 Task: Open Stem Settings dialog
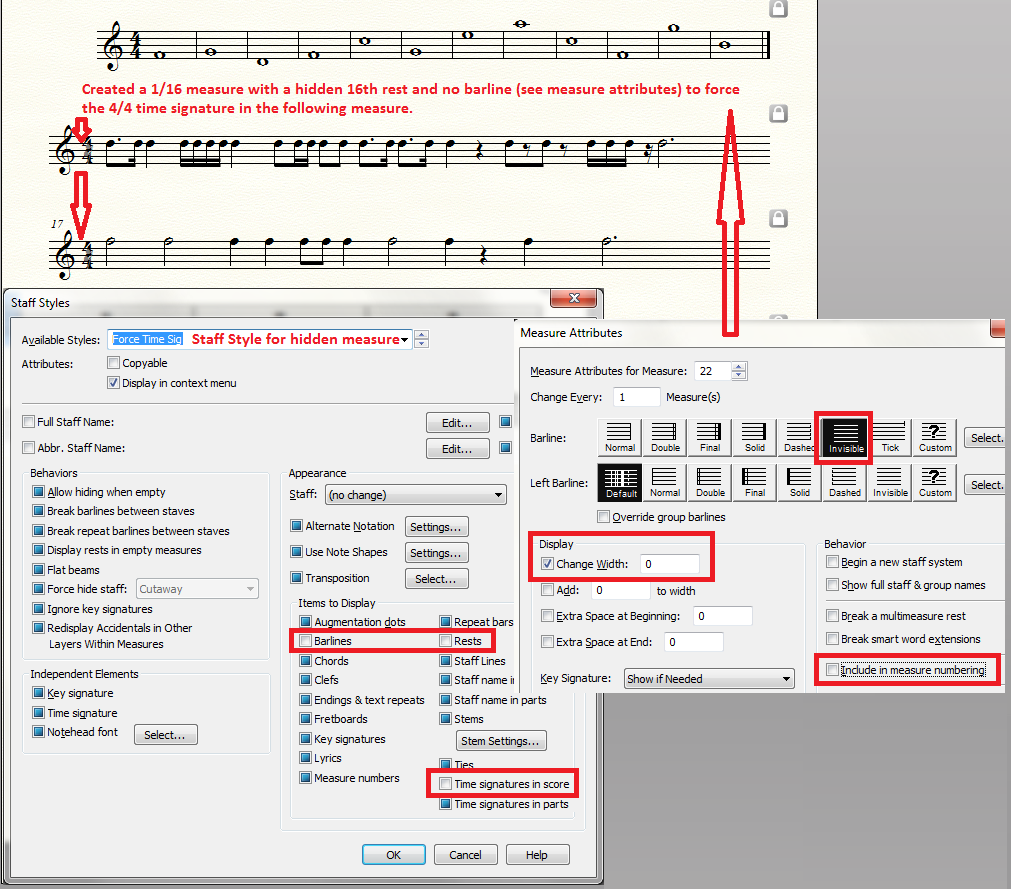(502, 741)
